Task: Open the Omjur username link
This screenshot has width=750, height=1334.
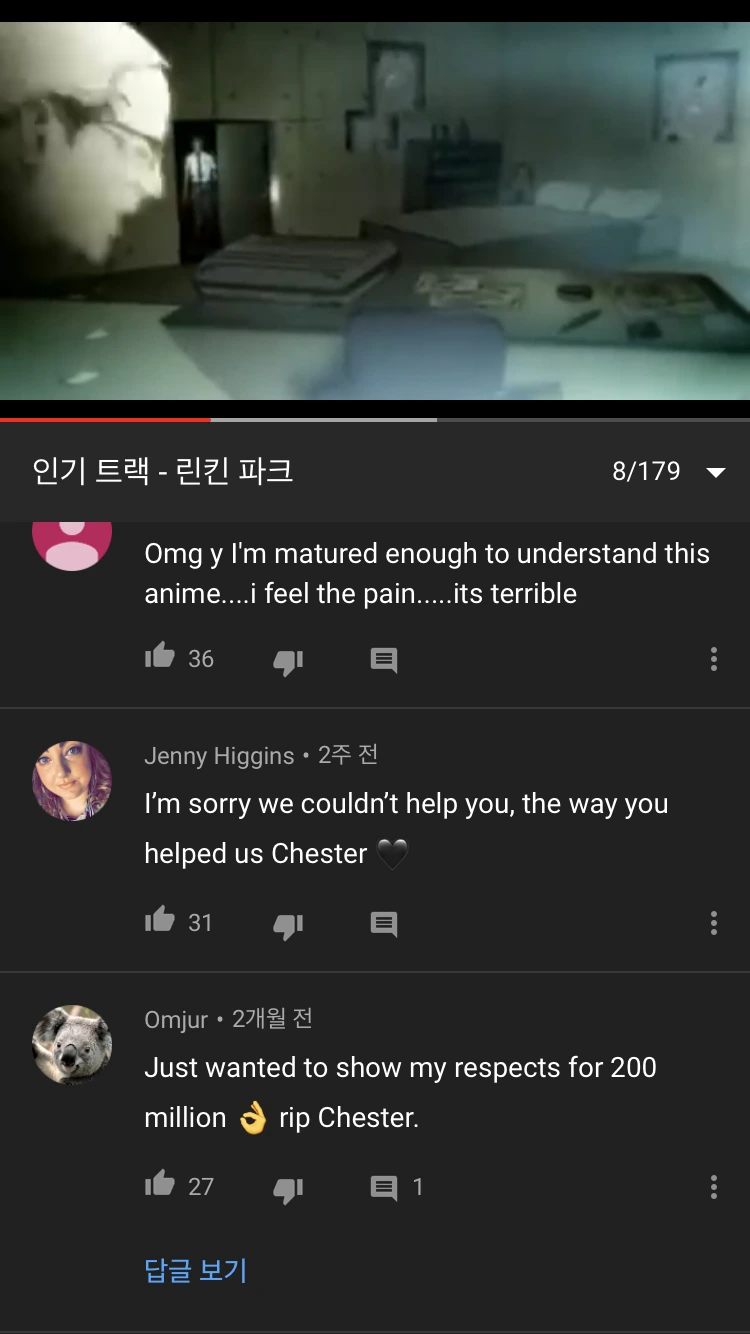Action: [x=176, y=1020]
